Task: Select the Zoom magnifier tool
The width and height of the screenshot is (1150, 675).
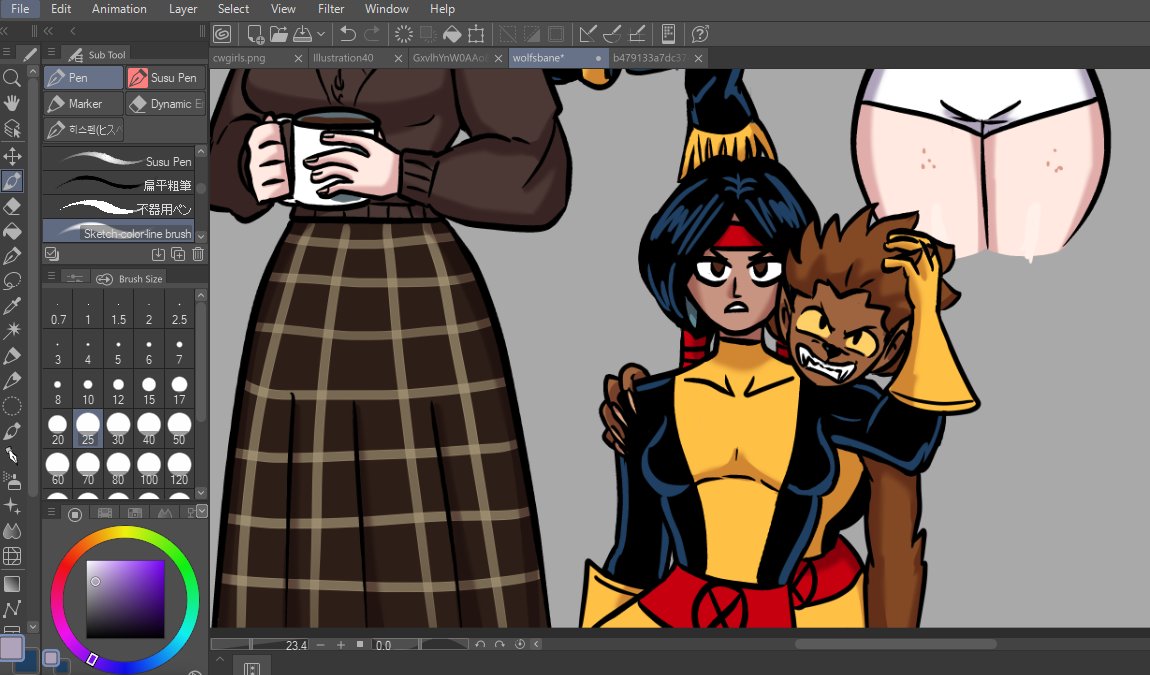Action: [12, 78]
